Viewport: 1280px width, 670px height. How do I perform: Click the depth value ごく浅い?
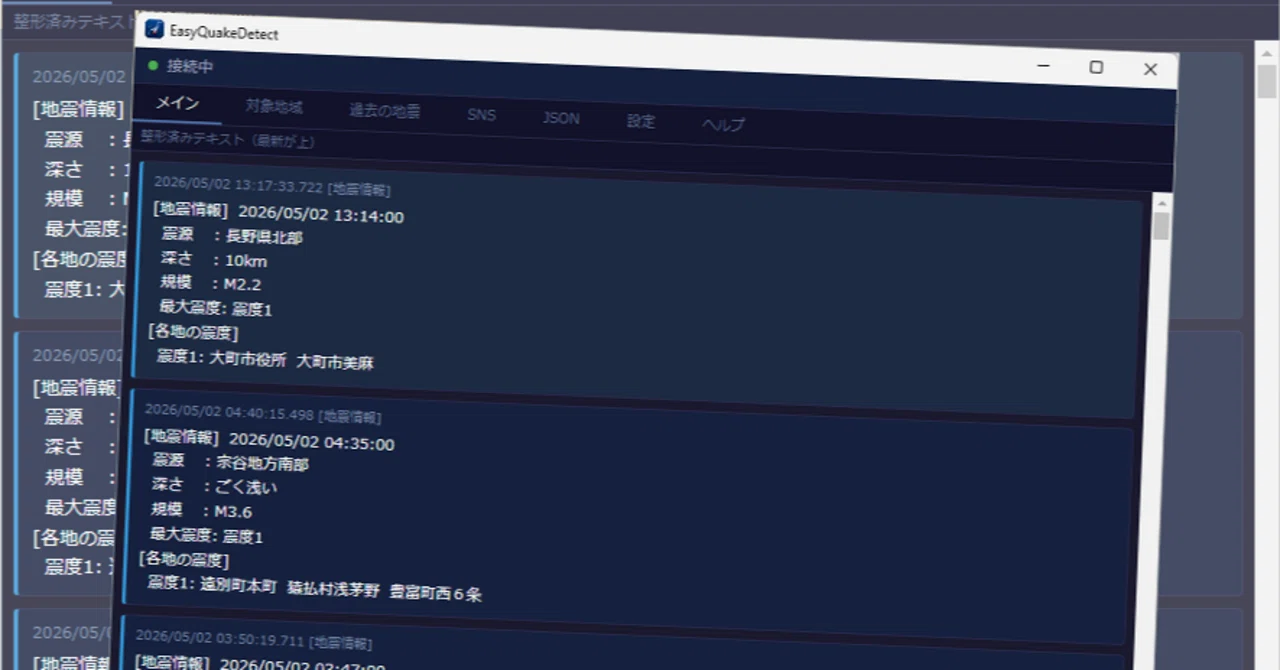point(245,487)
